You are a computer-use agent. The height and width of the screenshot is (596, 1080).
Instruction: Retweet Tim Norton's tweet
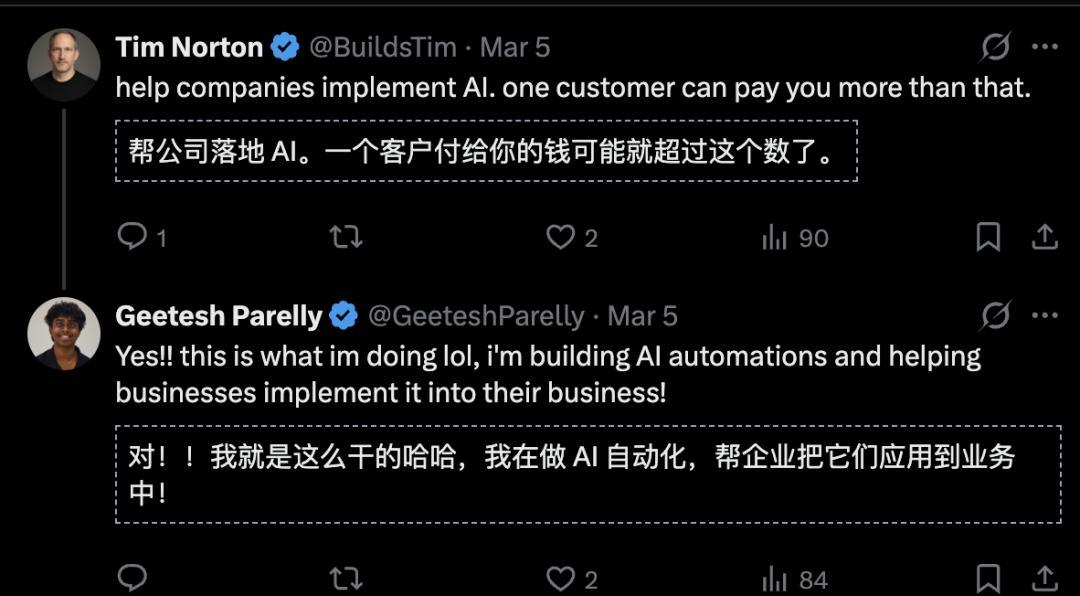pos(346,237)
